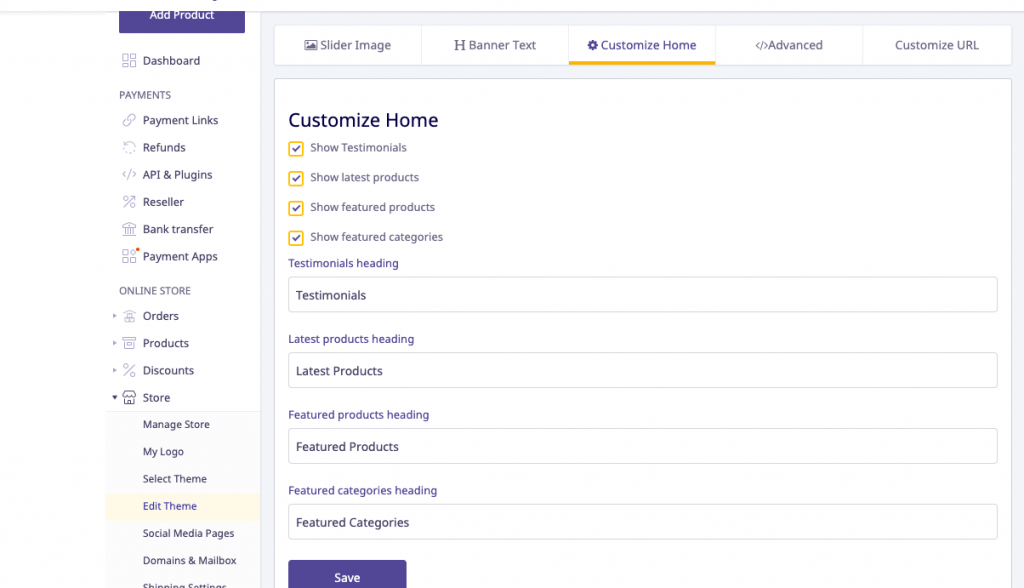This screenshot has height=588, width=1024.
Task: Click the Dashboard grid icon
Action: point(129,61)
